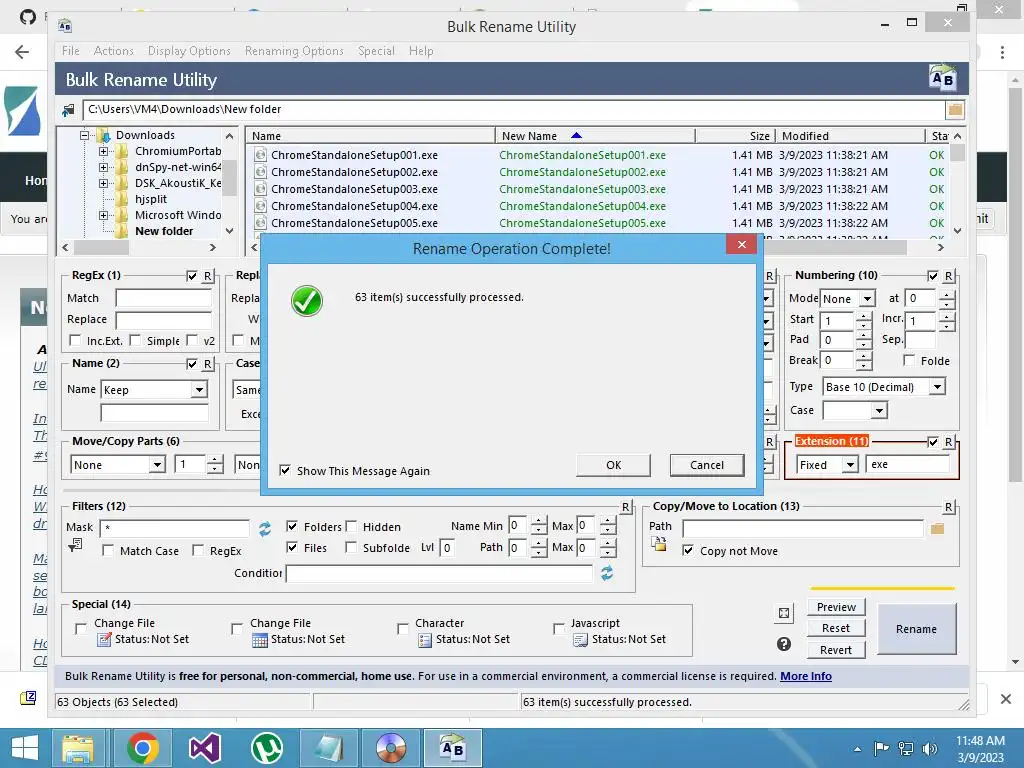Viewport: 1024px width, 768px height.
Task: Expand the ChromiumPortab folder node
Action: click(103, 152)
